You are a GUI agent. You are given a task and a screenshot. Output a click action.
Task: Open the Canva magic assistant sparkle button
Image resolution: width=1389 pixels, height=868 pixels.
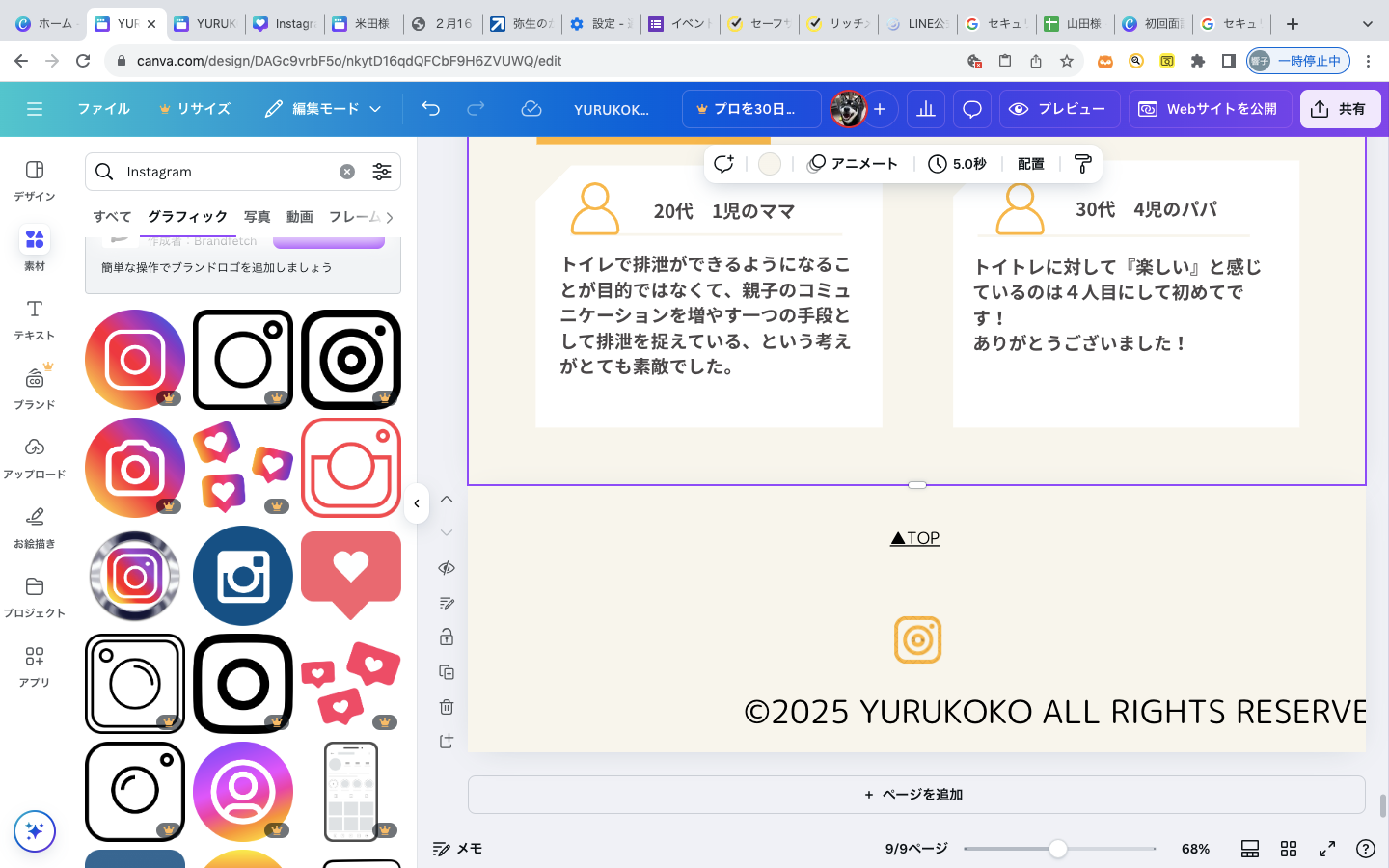tap(35, 831)
